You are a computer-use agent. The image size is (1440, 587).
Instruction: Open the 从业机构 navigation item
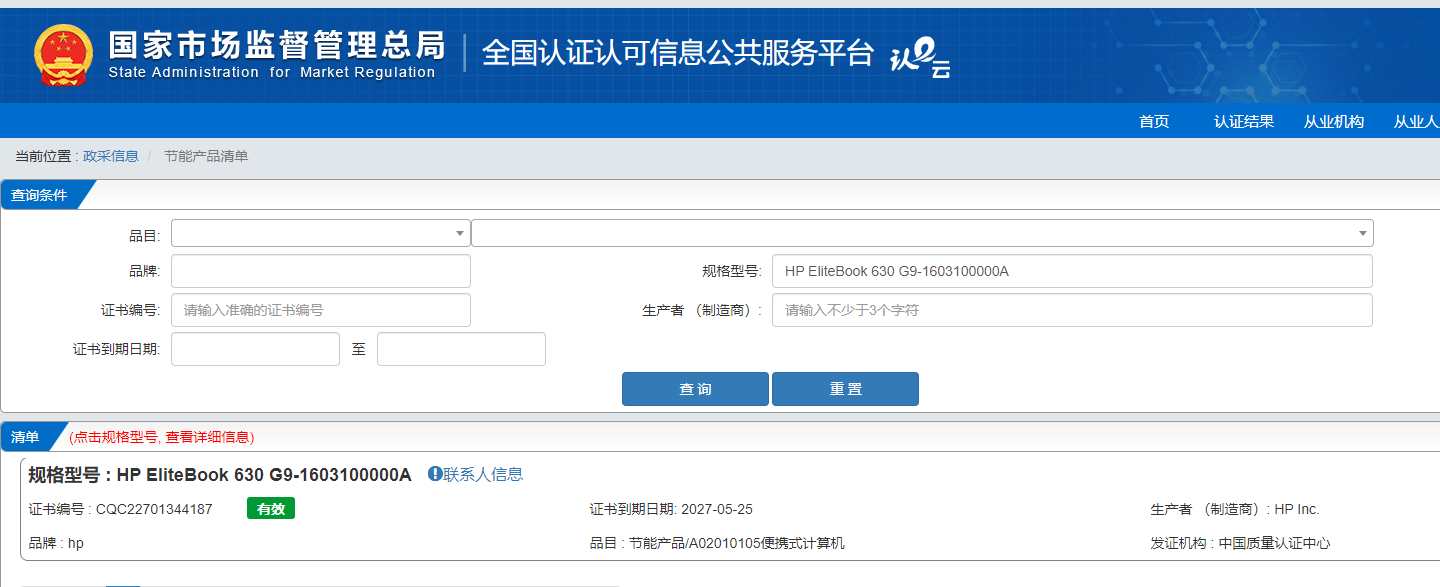pos(1333,121)
